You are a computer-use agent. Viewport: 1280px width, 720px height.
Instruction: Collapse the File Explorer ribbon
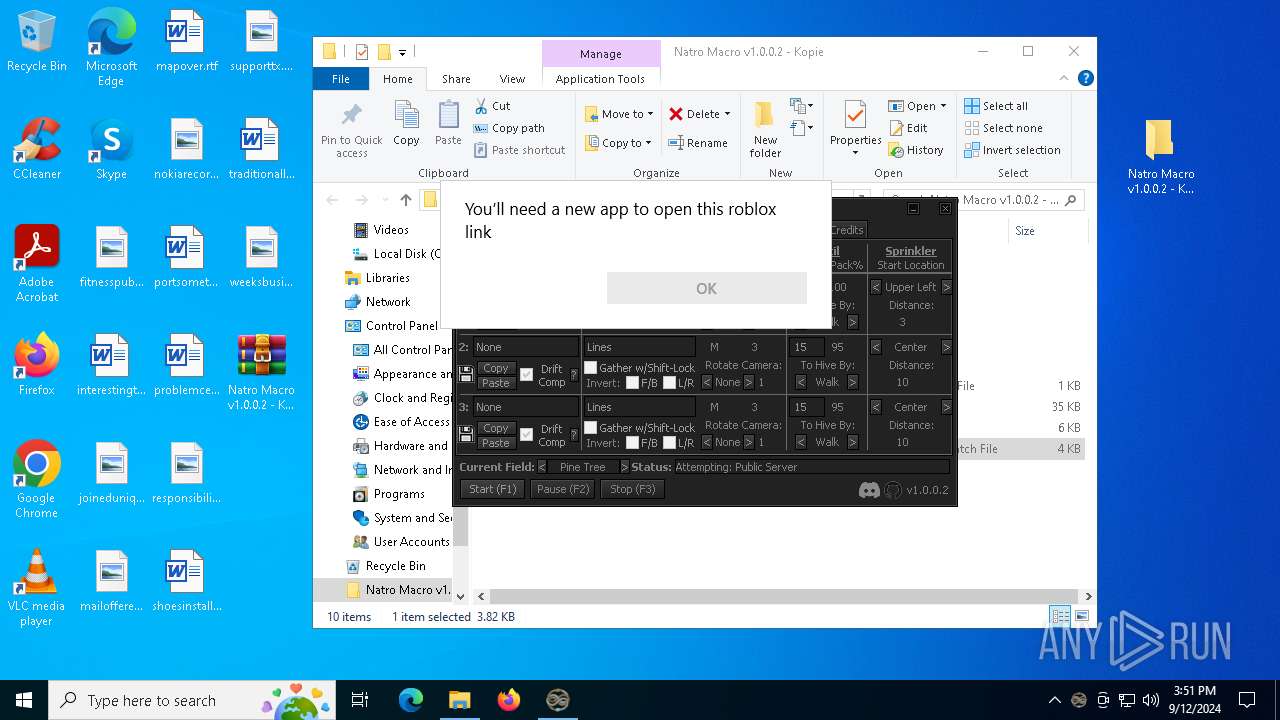(x=1064, y=78)
